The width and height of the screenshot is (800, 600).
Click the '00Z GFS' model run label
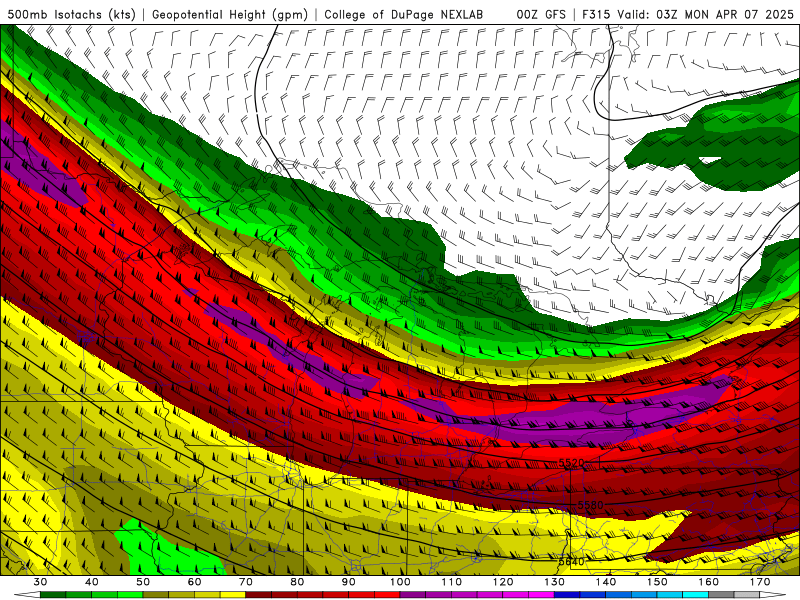click(x=541, y=14)
